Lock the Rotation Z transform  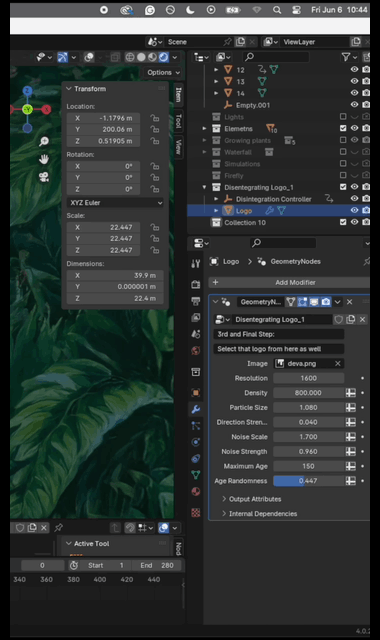coord(154,189)
